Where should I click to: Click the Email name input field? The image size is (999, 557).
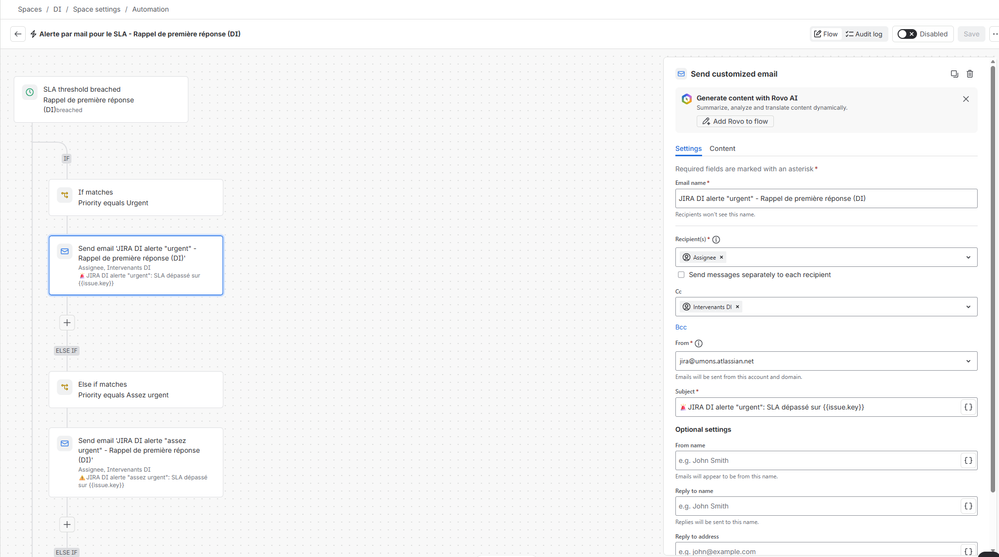tap(826, 198)
